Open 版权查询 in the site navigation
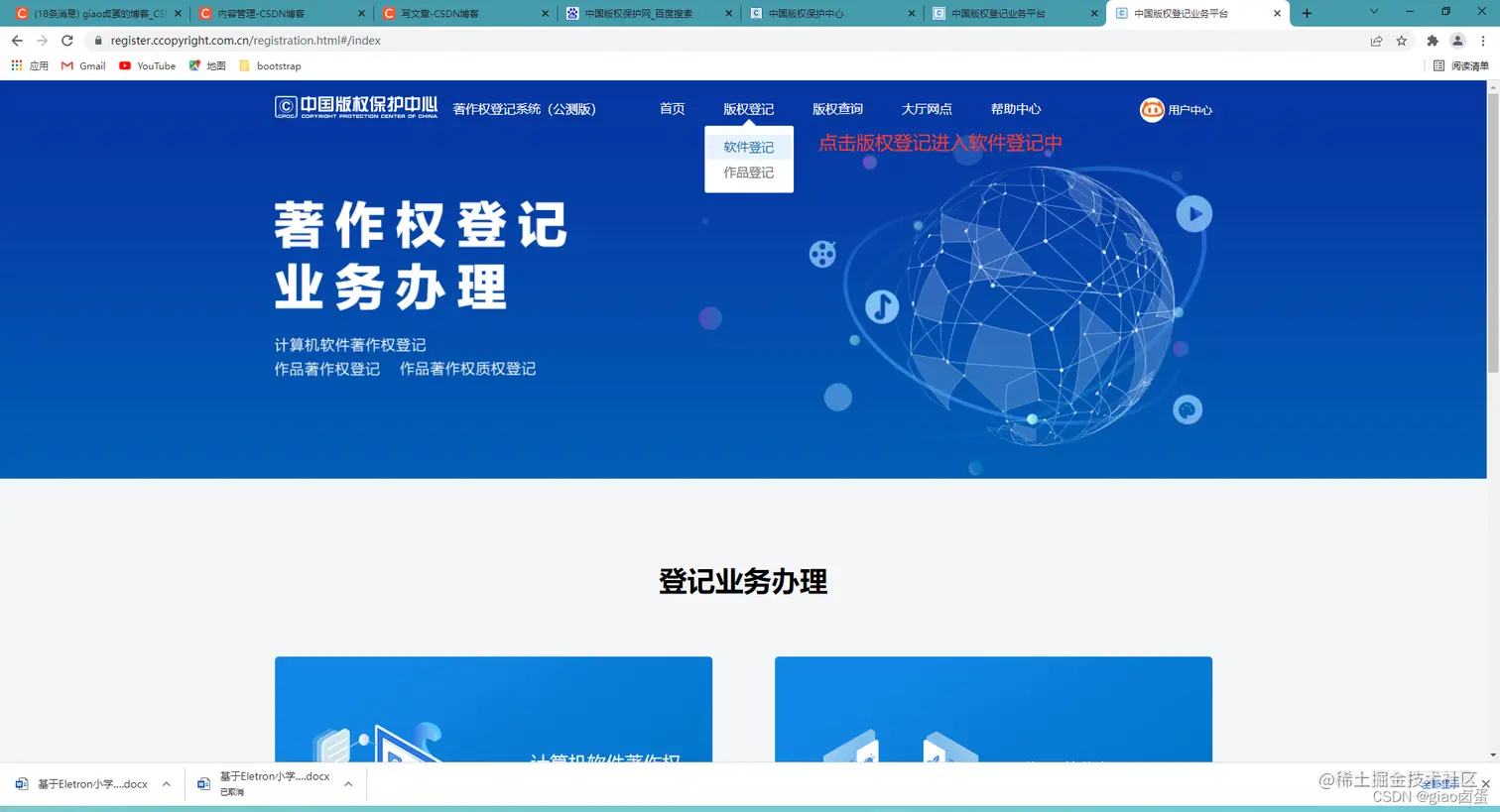 (x=837, y=109)
